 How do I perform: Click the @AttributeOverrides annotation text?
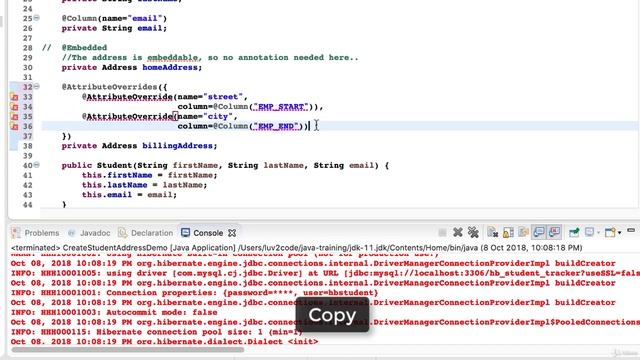pos(109,87)
